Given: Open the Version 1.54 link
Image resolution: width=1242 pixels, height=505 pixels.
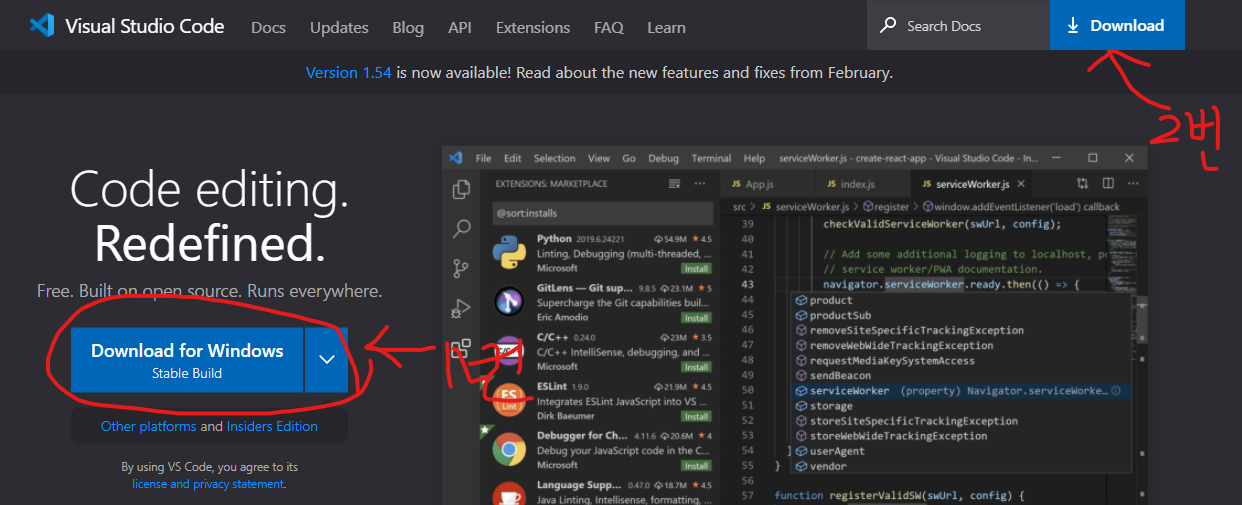Looking at the screenshot, I should point(349,72).
